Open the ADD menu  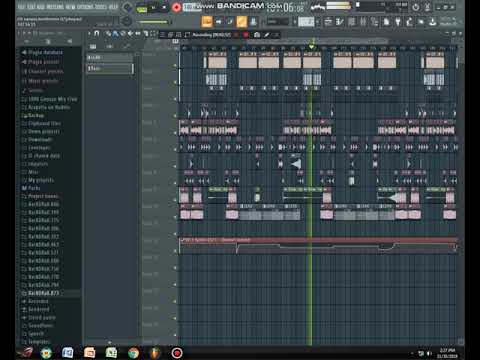tap(41, 7)
